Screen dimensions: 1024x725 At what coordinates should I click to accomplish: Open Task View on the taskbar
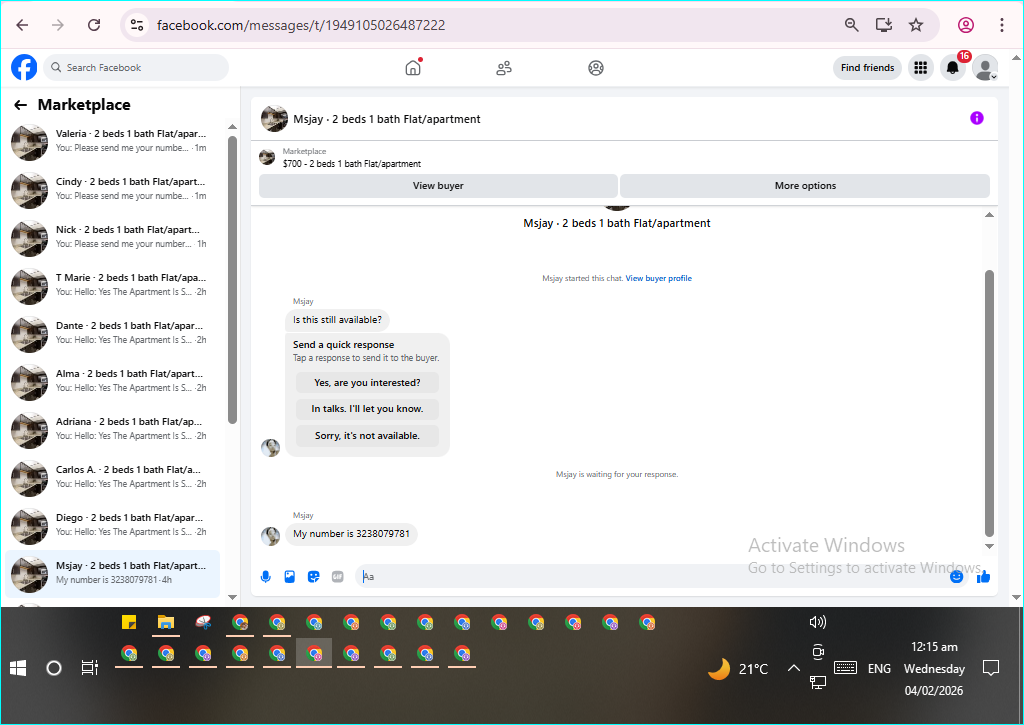point(89,668)
